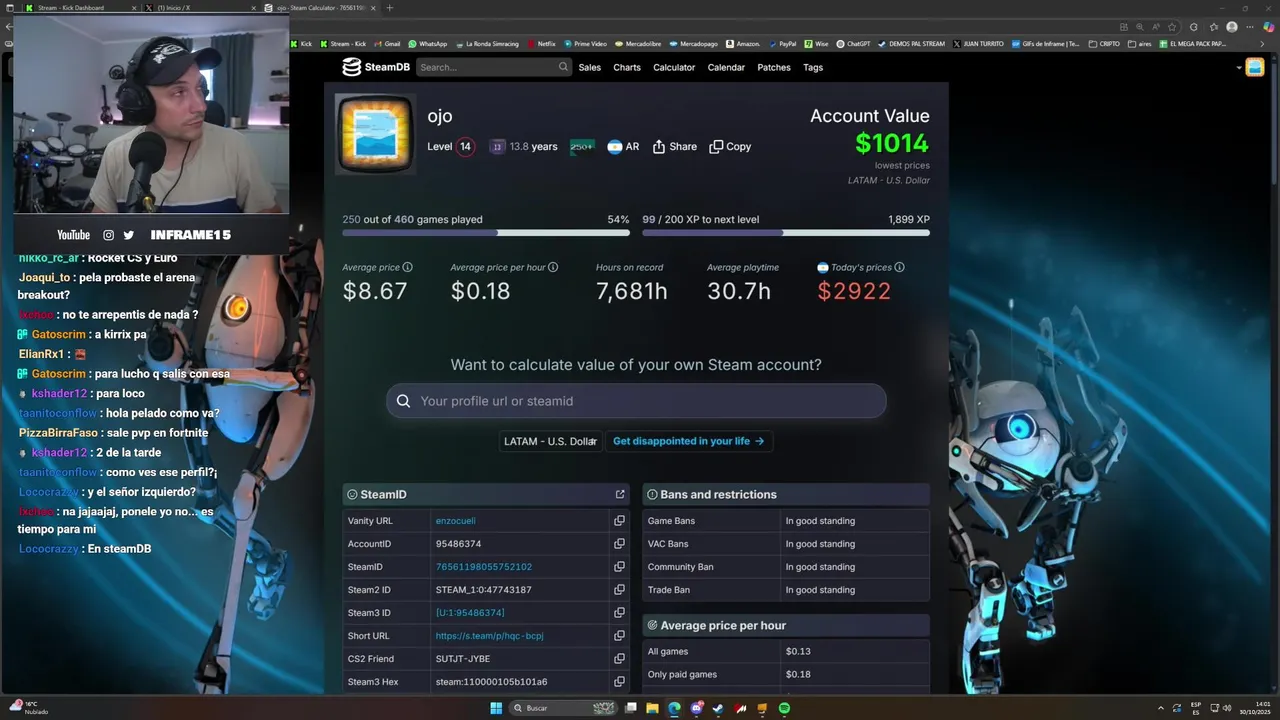Bookmark this page with the star icon
1280x720 pixels.
coord(1172,27)
